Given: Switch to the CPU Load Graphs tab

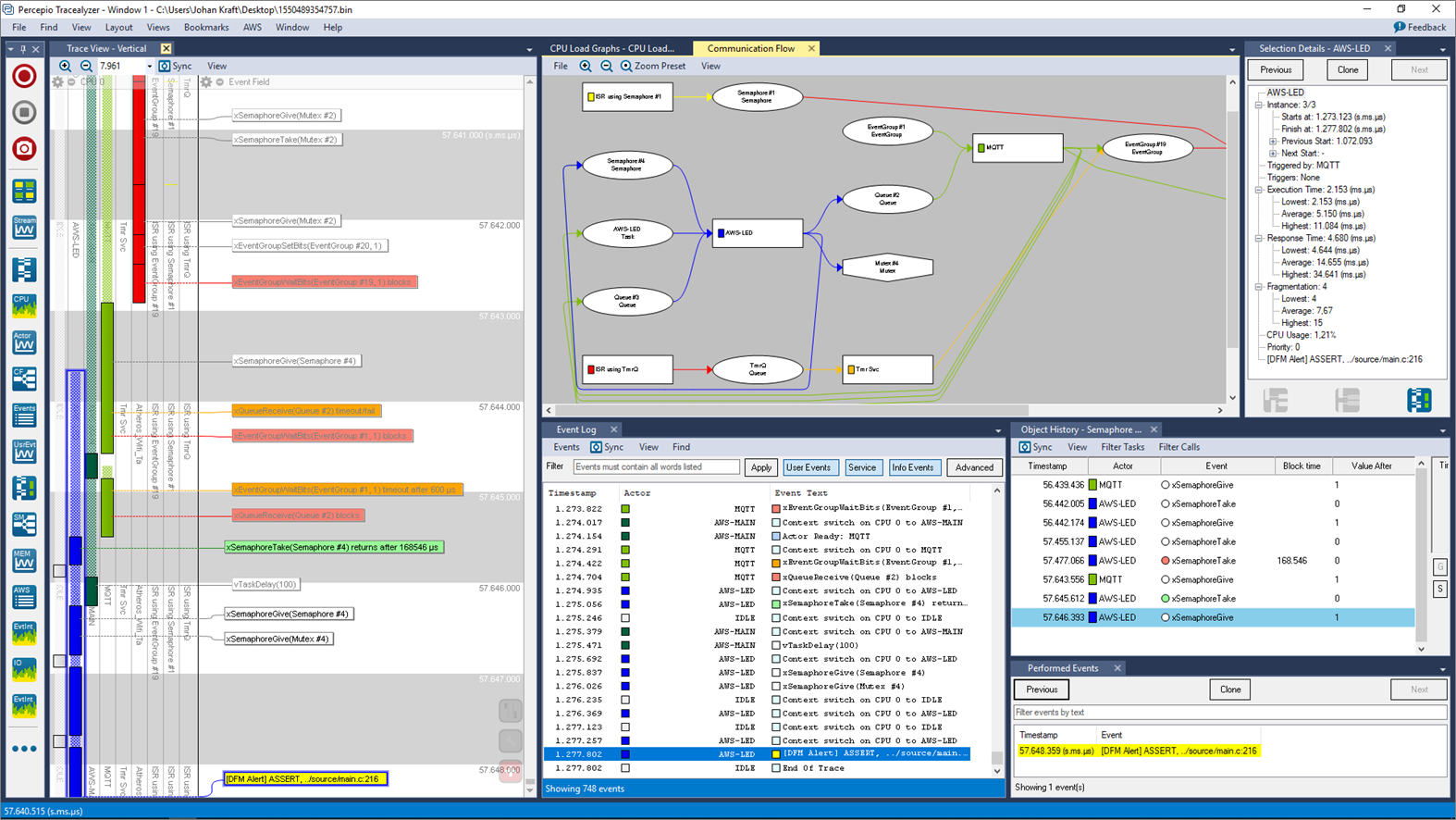Looking at the screenshot, I should coord(611,48).
